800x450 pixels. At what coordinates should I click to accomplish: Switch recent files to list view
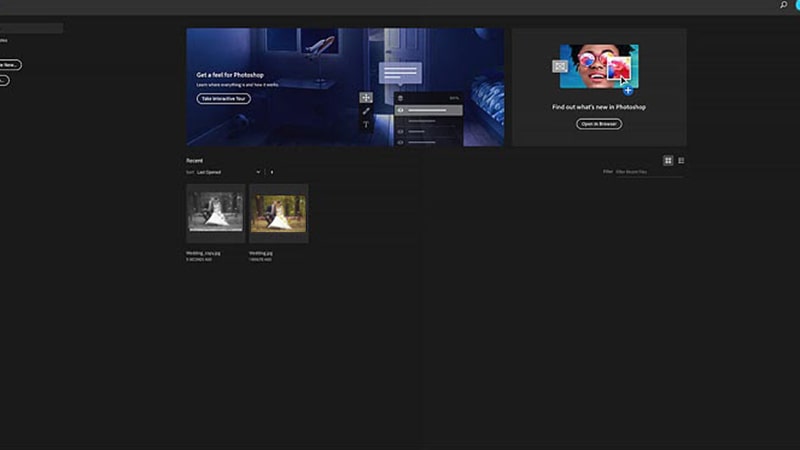[681, 160]
